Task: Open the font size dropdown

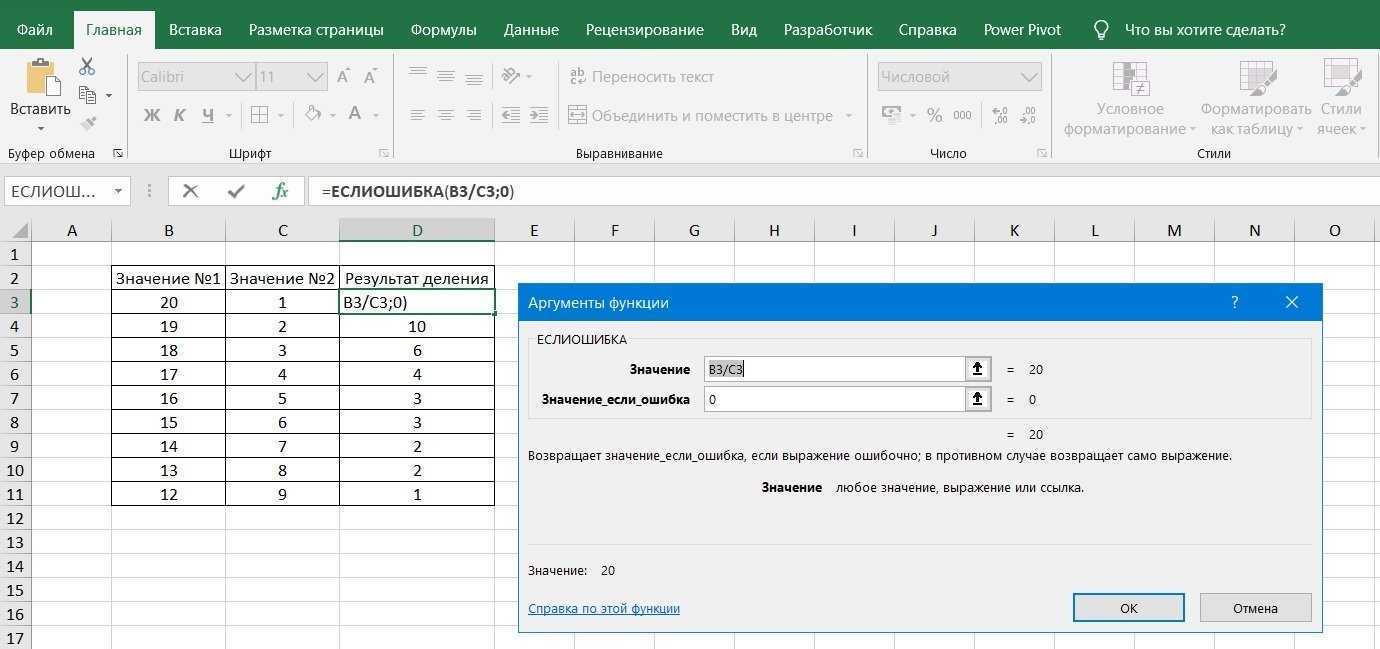Action: [316, 76]
